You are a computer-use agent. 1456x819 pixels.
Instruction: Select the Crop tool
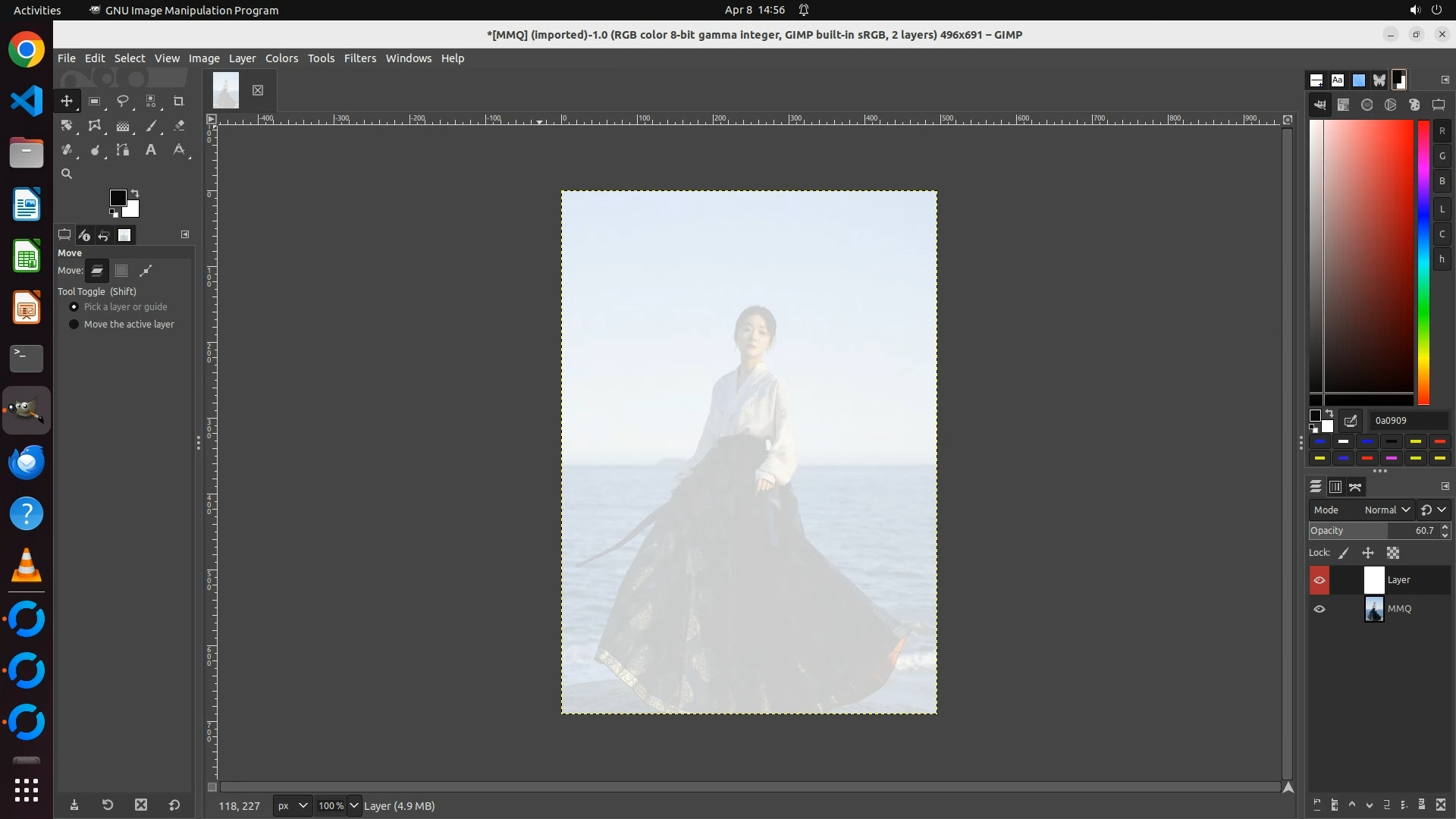[179, 102]
